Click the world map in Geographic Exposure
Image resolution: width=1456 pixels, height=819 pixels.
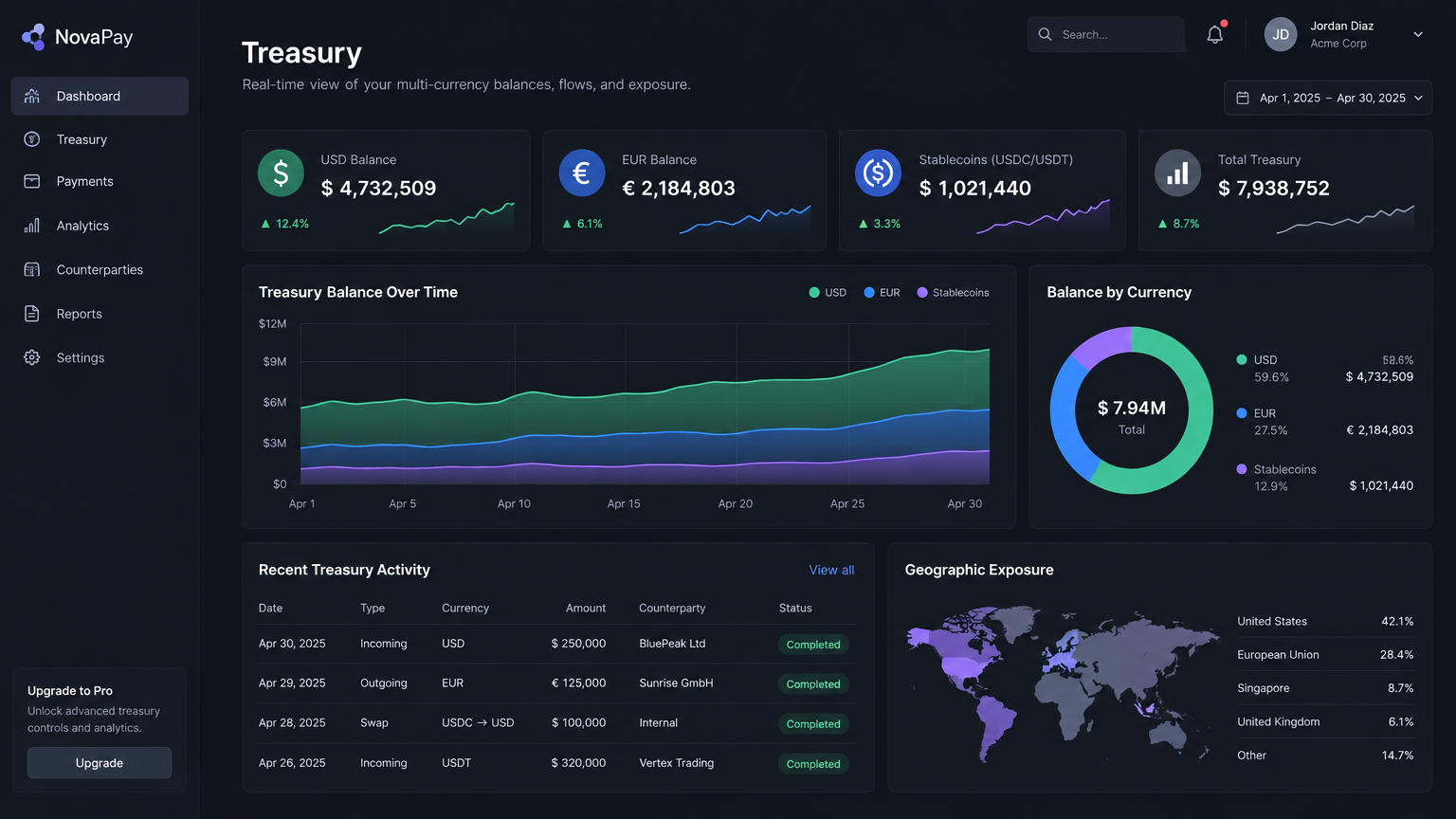coord(1062,682)
